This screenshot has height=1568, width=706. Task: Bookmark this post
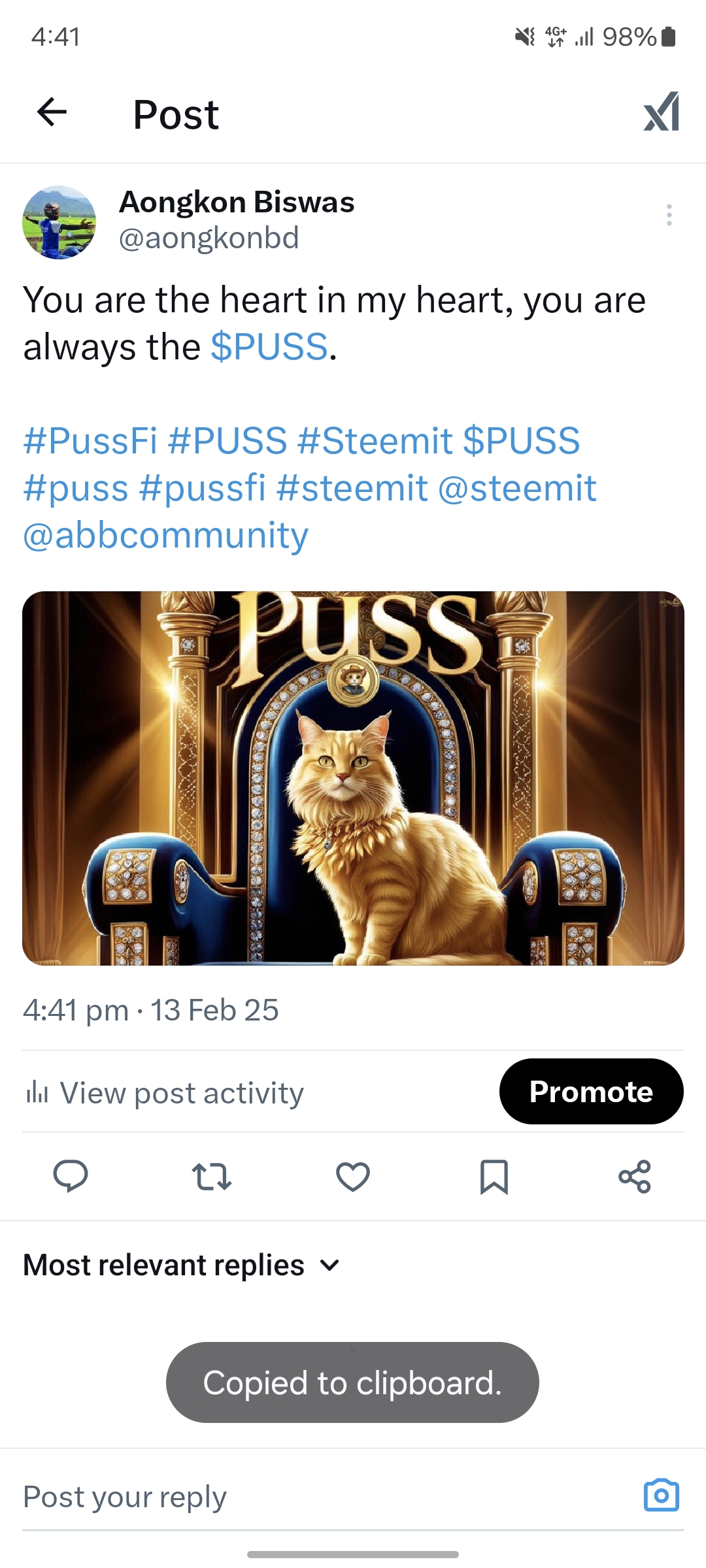494,1177
